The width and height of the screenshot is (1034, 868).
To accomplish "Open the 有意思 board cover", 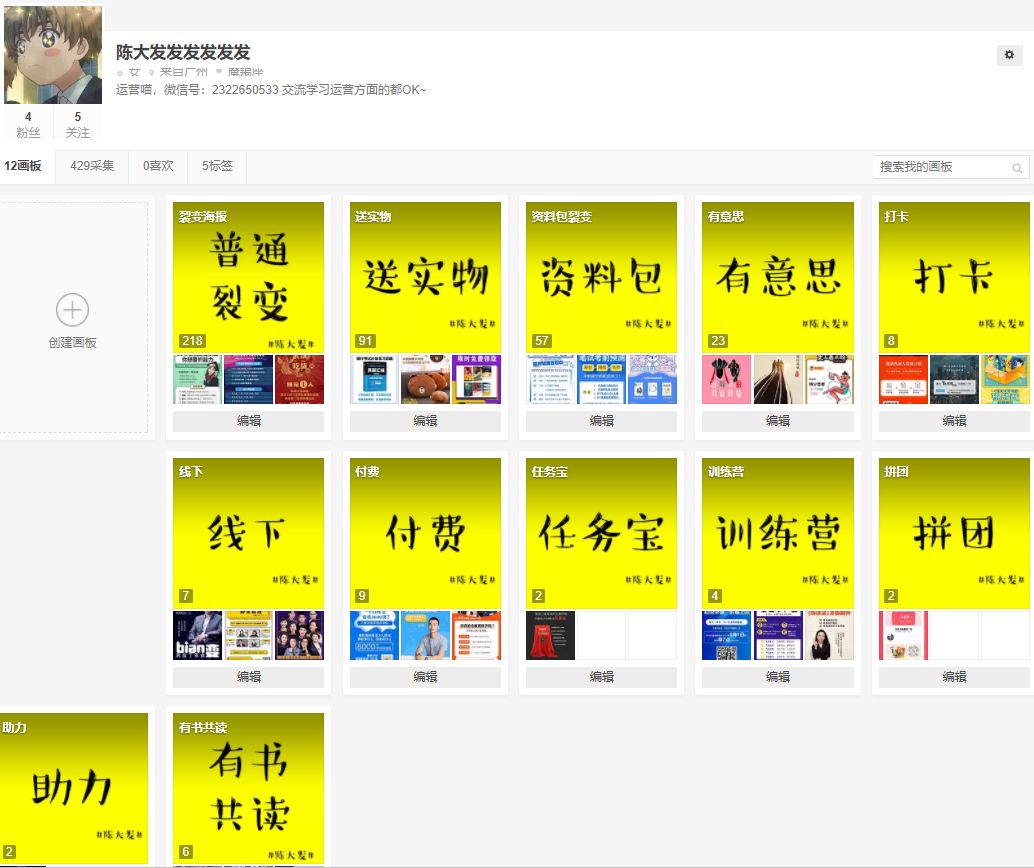I will point(777,277).
